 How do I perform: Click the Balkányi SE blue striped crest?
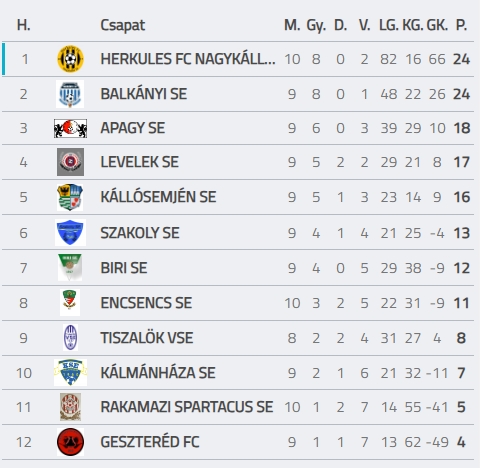point(70,94)
